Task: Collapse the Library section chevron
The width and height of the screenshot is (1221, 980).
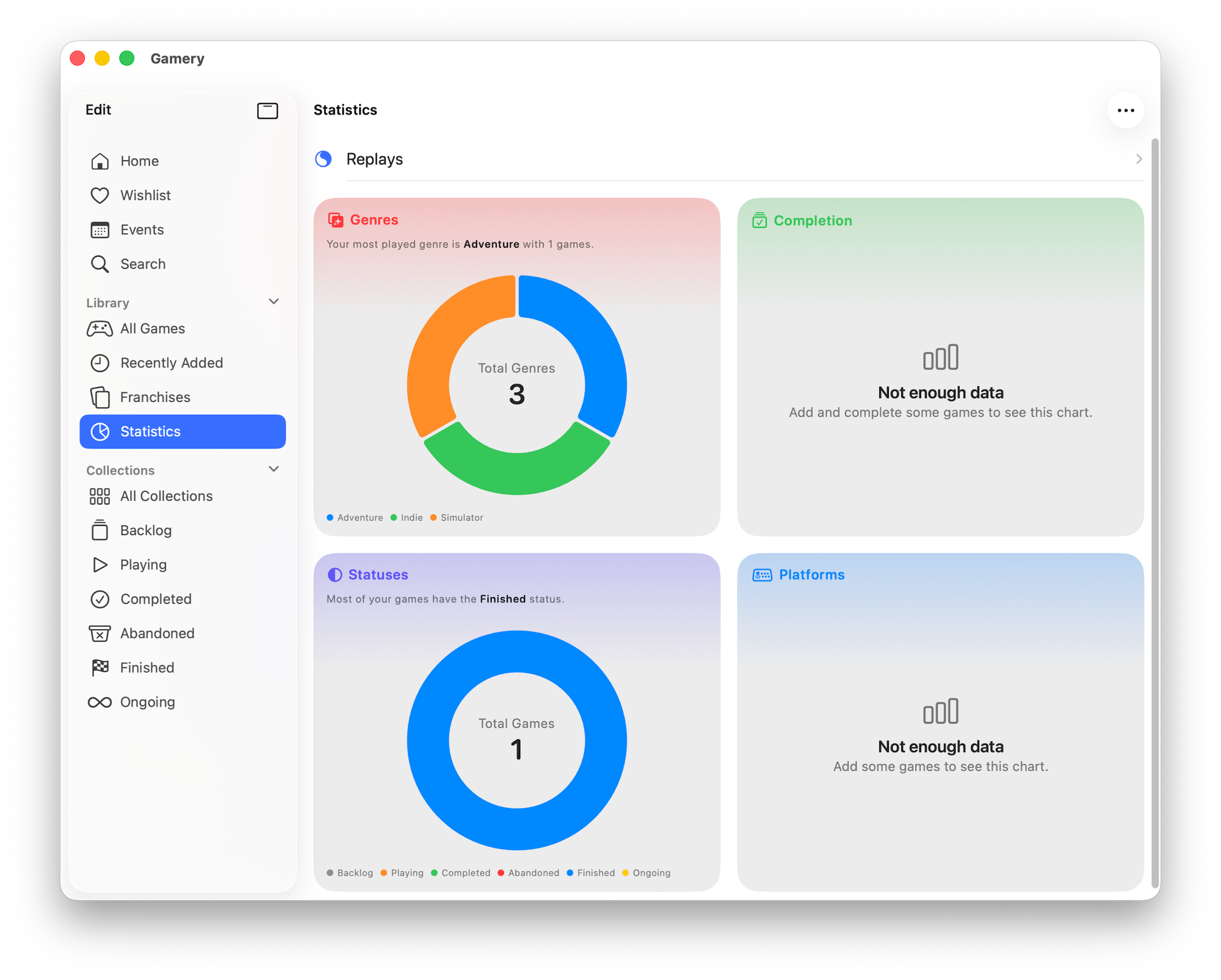Action: click(274, 301)
